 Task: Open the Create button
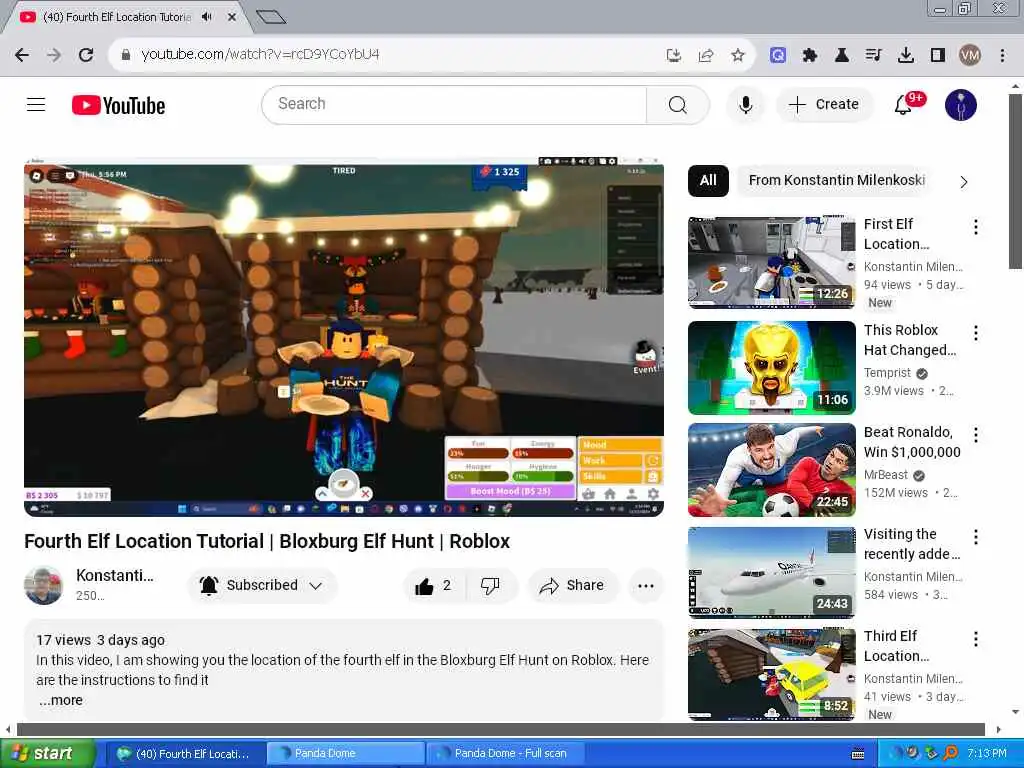pyautogui.click(x=824, y=104)
